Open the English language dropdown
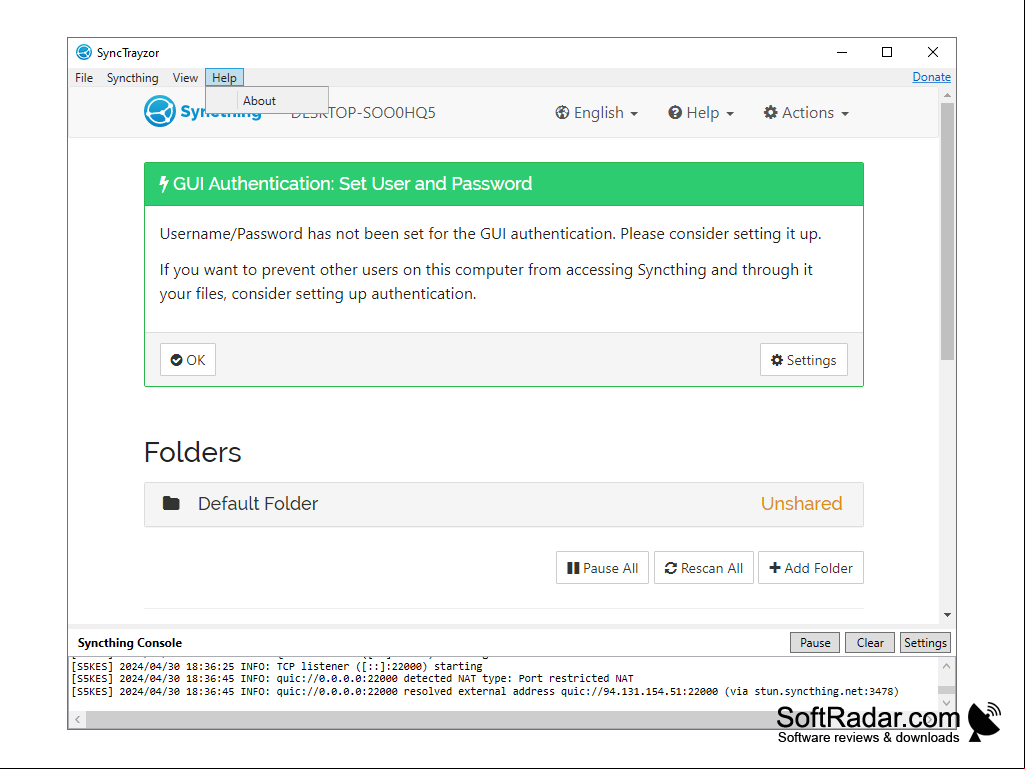 pos(596,112)
